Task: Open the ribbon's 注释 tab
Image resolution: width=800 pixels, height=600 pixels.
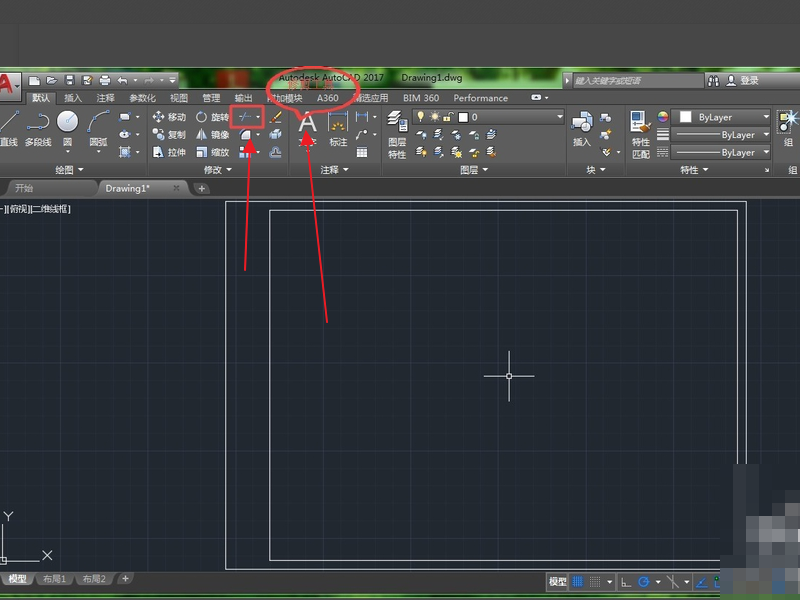Action: point(106,98)
